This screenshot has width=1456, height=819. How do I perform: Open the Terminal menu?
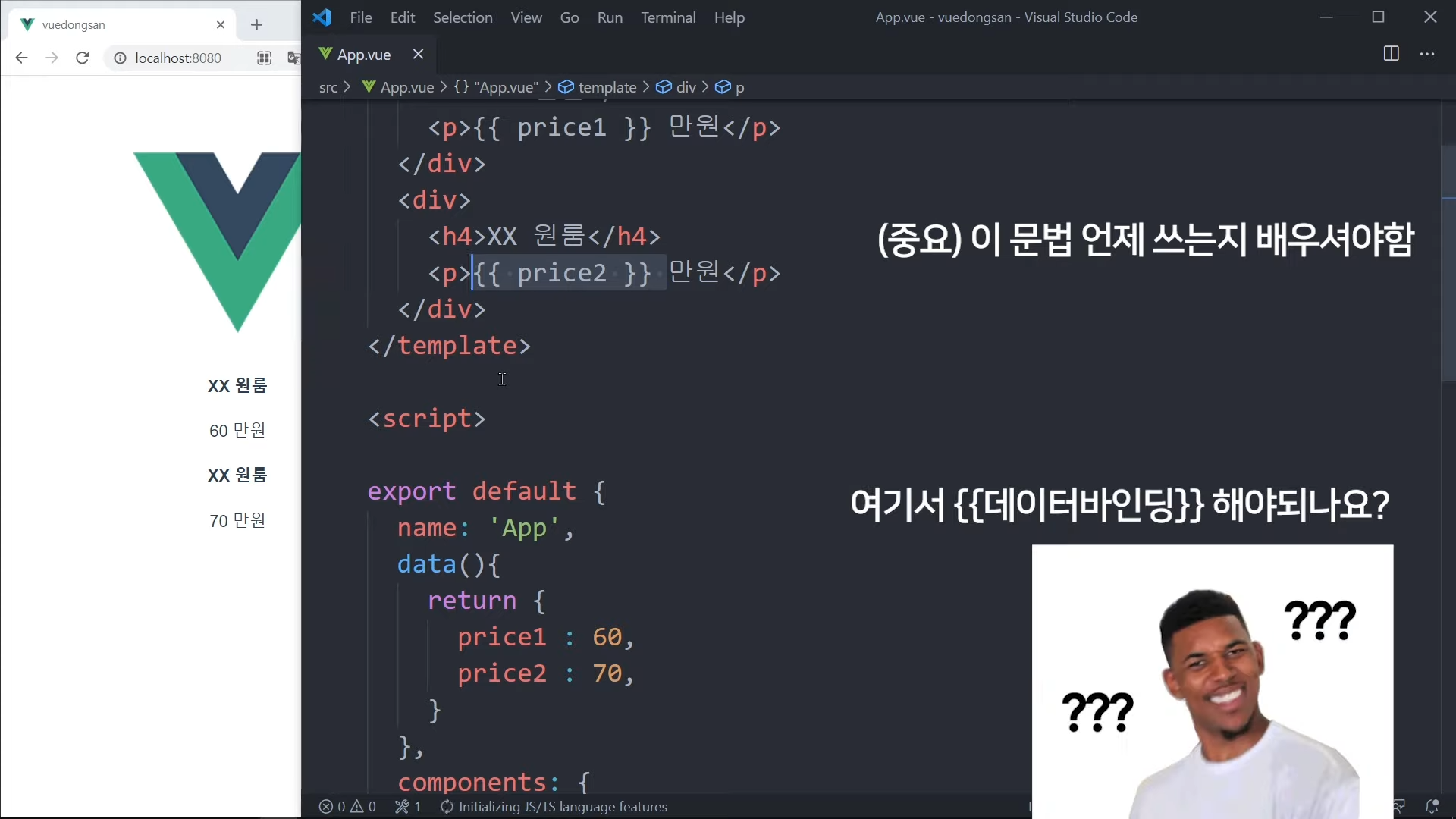[x=667, y=17]
